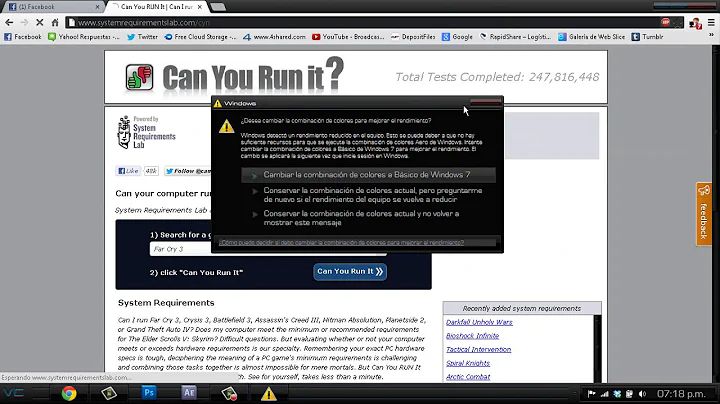This screenshot has width=720, height=404.
Task: Open Photoshop from the taskbar
Action: pos(149,393)
